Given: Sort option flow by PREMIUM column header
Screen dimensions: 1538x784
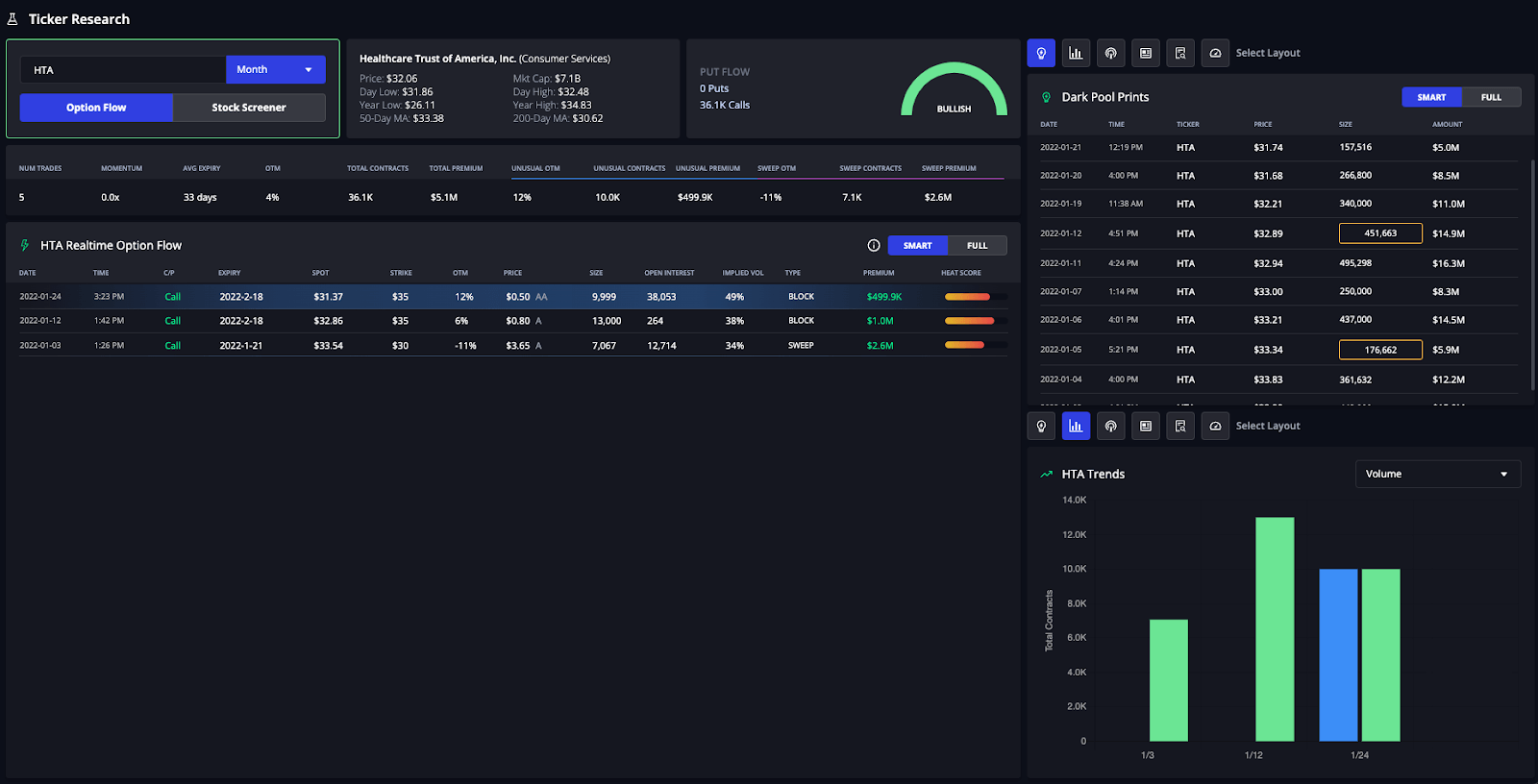Looking at the screenshot, I should coord(879,273).
